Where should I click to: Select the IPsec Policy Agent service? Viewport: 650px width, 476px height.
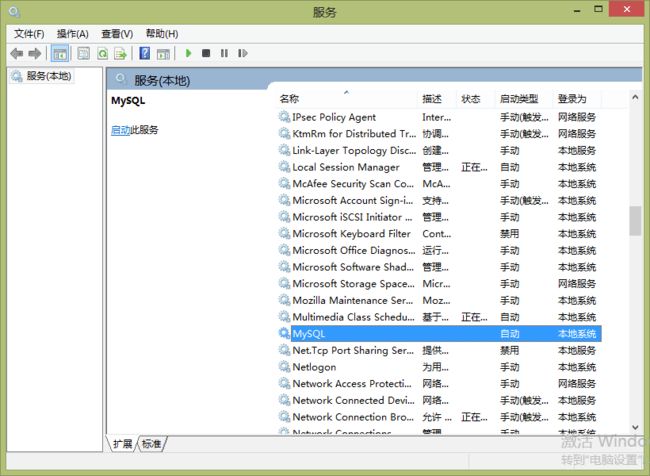click(x=439, y=117)
